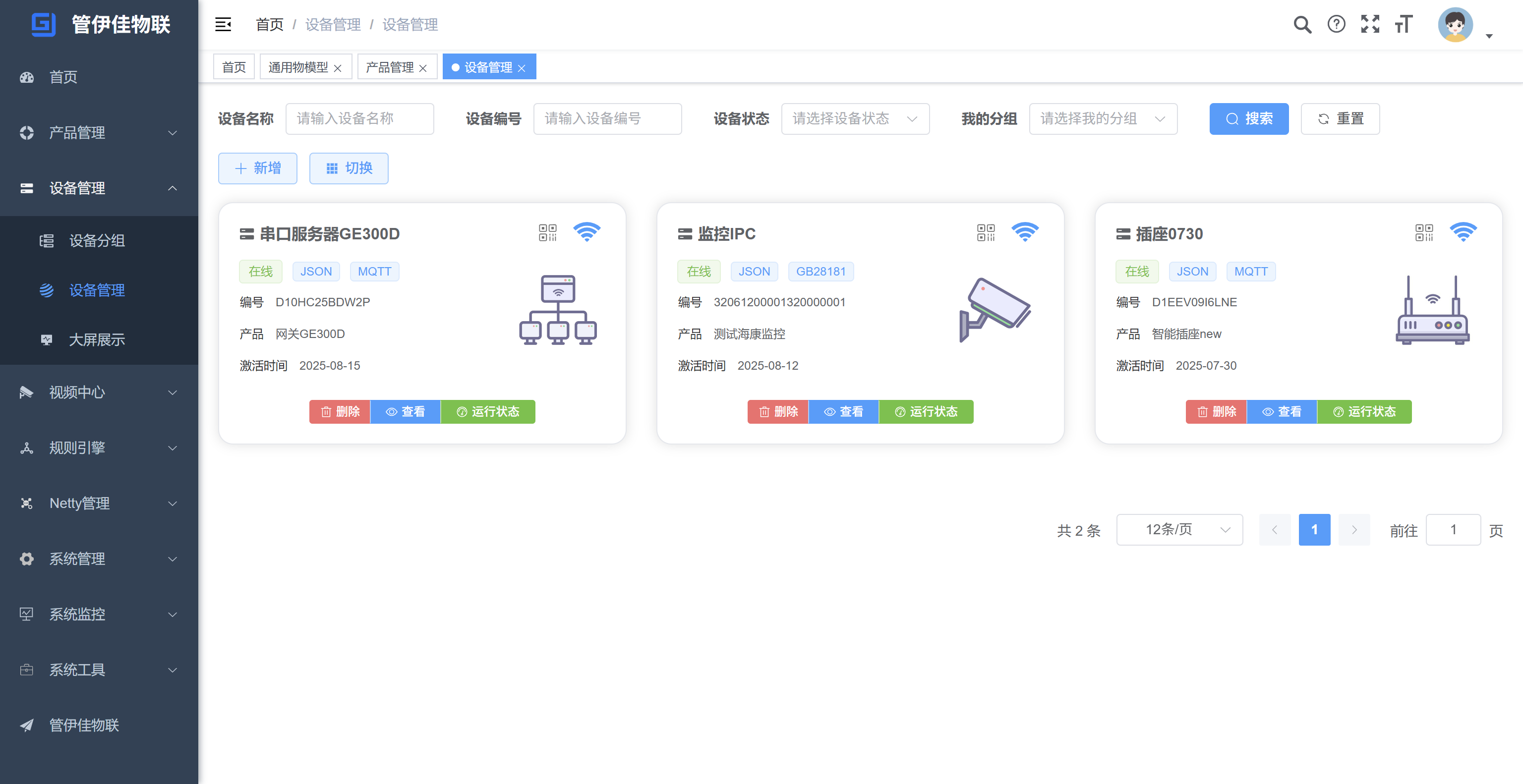Delete the 监控IPC device

pyautogui.click(x=777, y=412)
